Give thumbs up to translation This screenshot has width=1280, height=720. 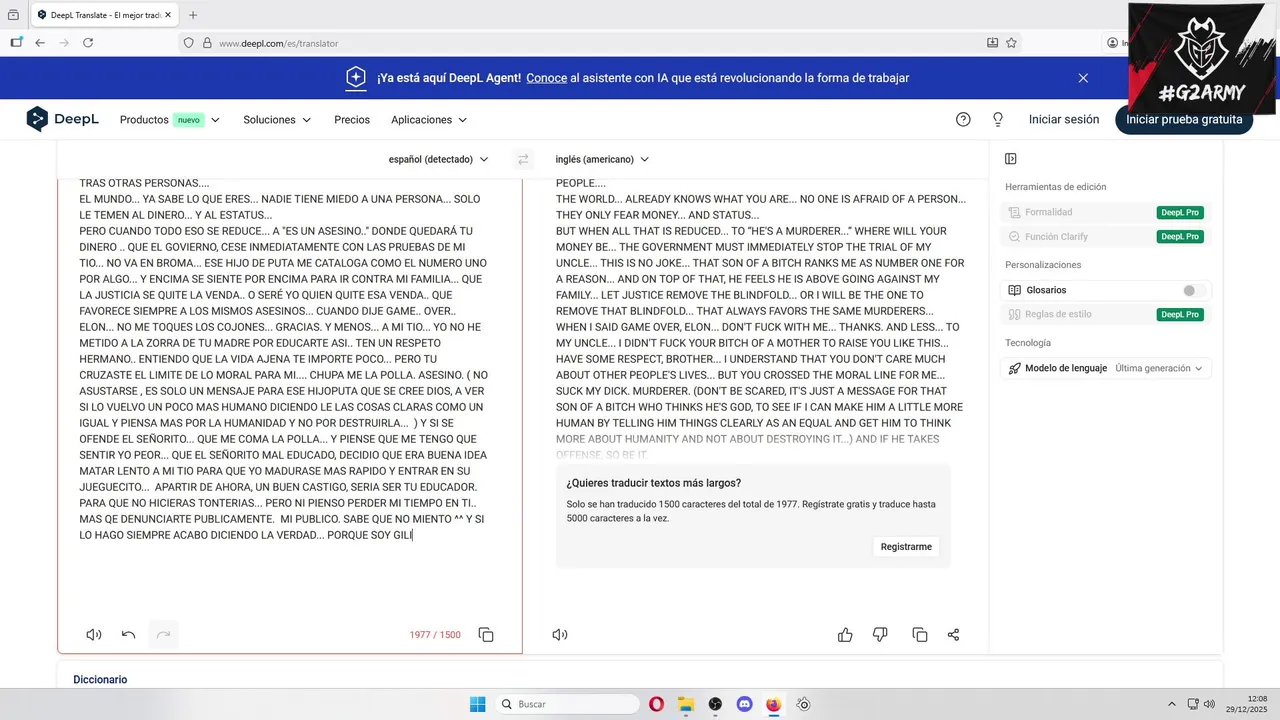point(845,634)
